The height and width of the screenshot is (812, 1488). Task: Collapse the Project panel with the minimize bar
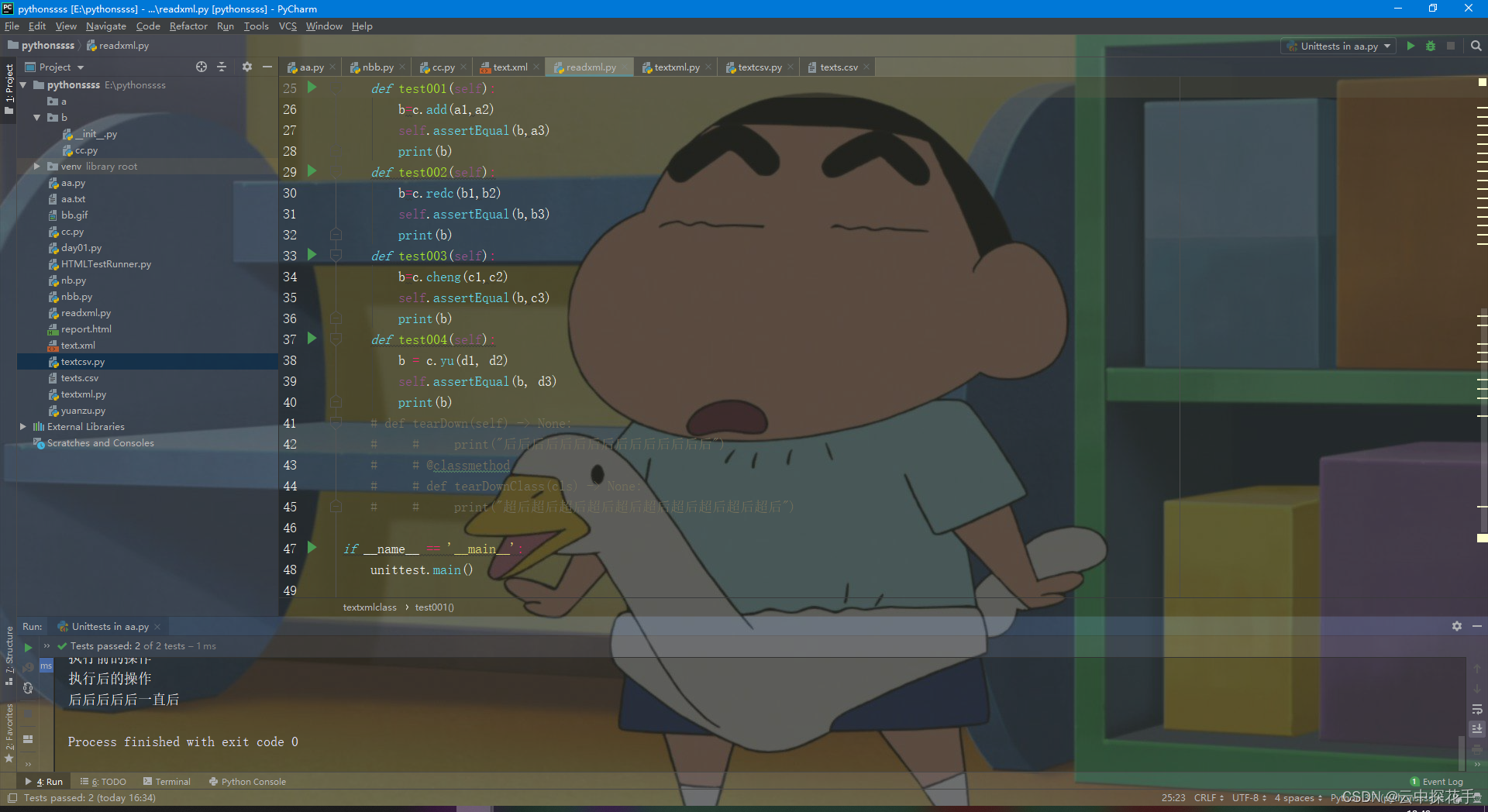pos(267,67)
